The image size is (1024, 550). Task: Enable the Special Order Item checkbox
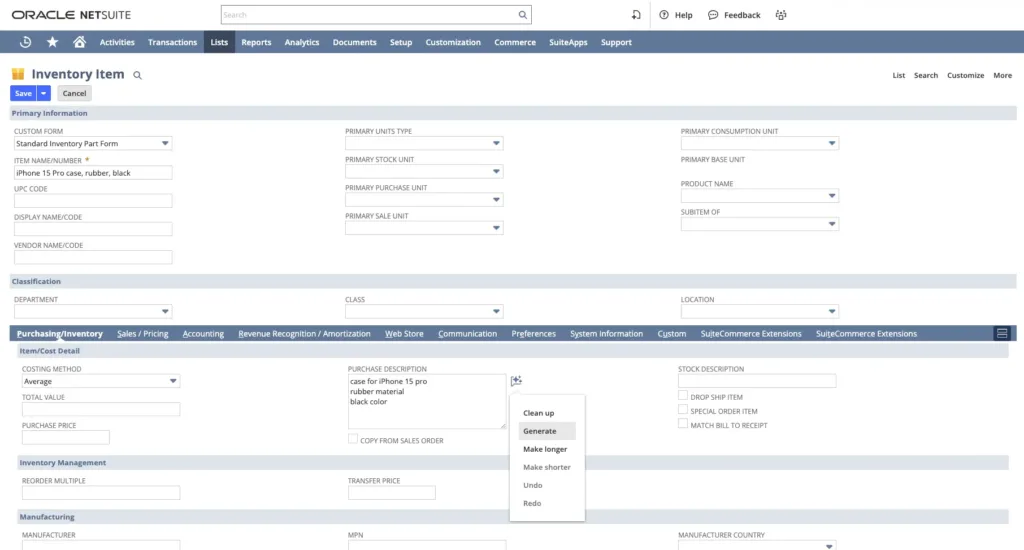(682, 410)
